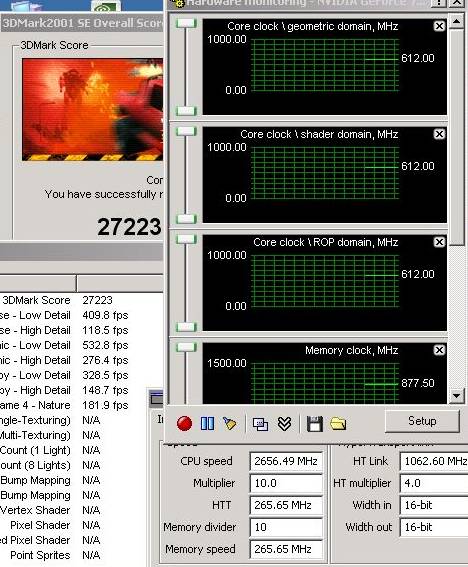Select the 3DMark Score row in results
The width and height of the screenshot is (468, 567).
click(x=81, y=300)
